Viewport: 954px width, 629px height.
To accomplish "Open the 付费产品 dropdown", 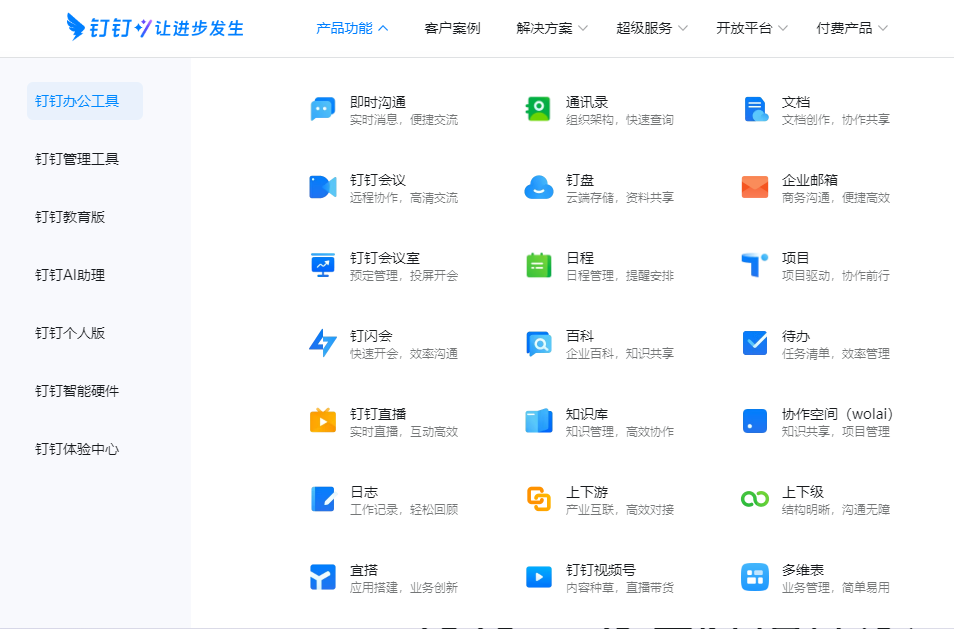I will pos(852,28).
